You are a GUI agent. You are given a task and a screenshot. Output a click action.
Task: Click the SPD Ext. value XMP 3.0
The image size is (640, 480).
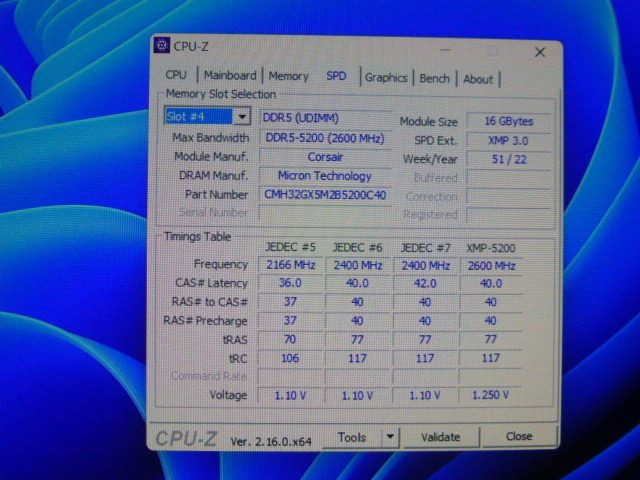[x=509, y=141]
